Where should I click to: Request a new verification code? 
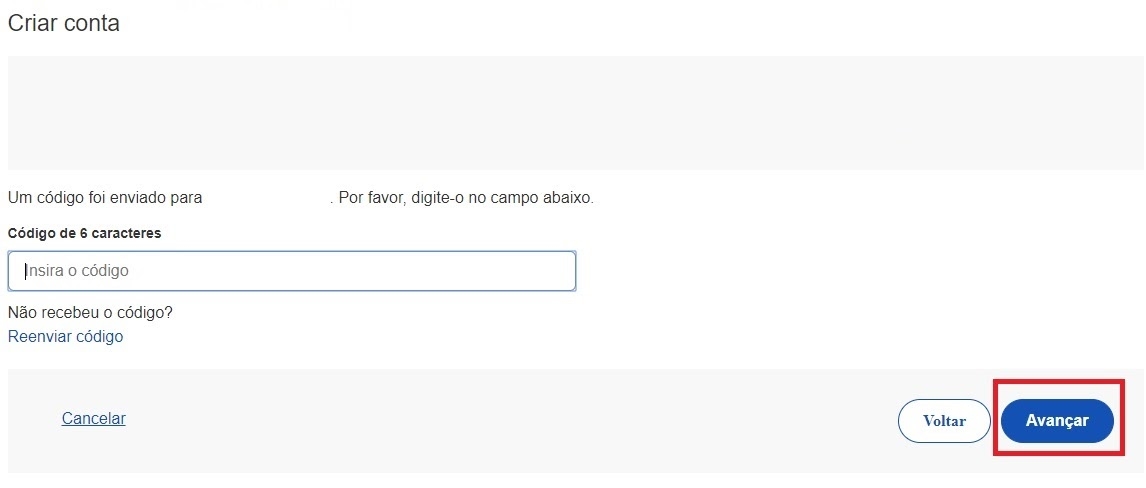click(x=66, y=337)
